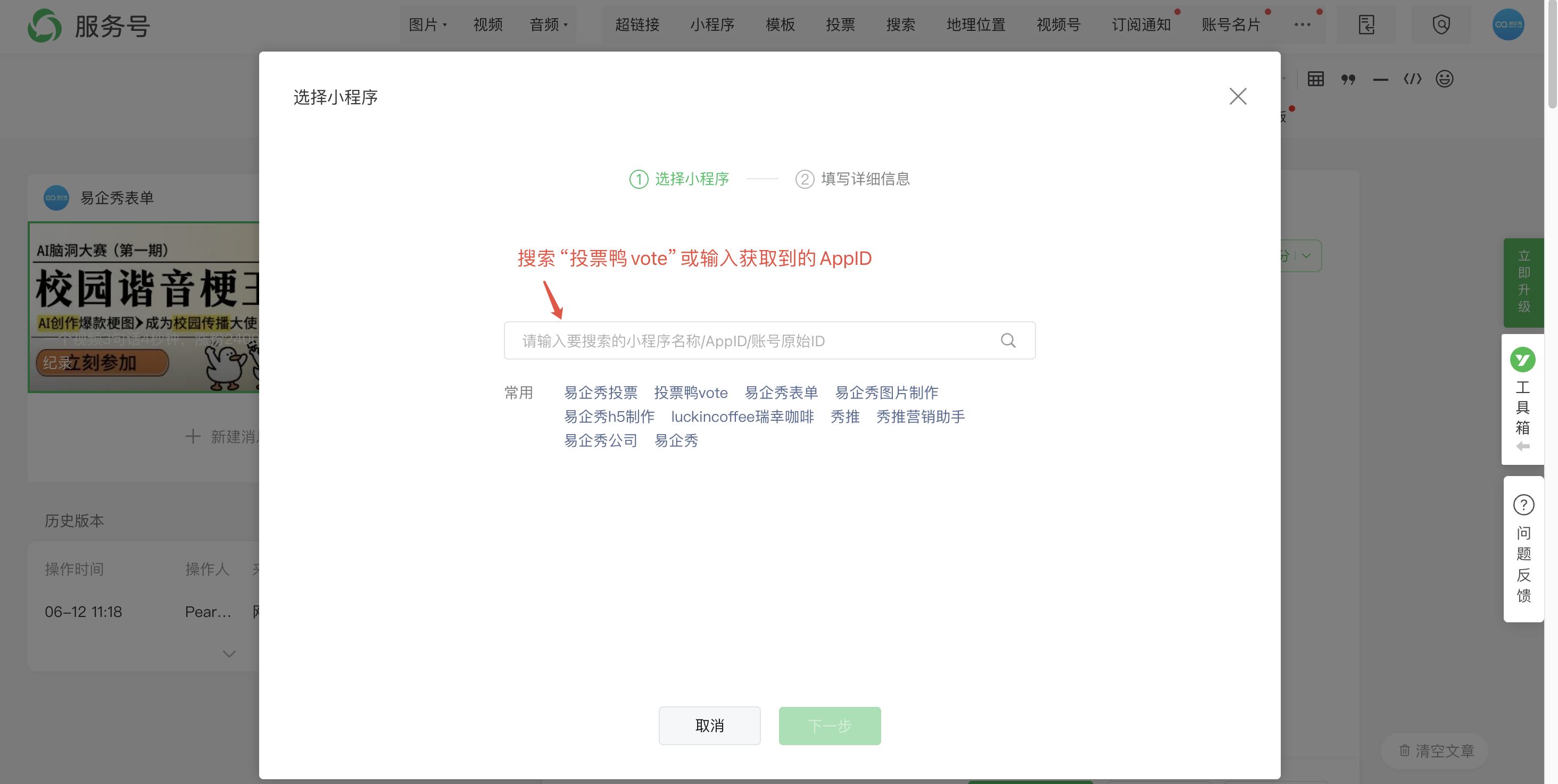Click the 视频号 toolbar item
The height and width of the screenshot is (784, 1558).
pyautogui.click(x=1058, y=25)
